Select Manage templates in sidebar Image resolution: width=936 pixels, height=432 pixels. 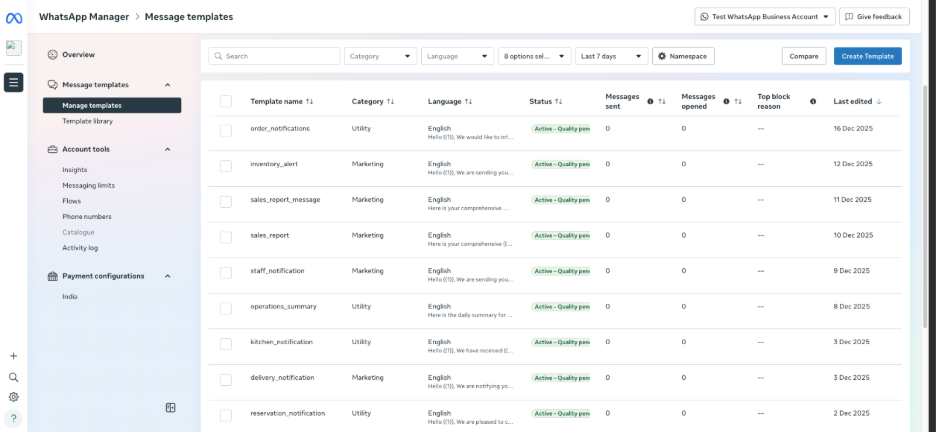pos(112,106)
